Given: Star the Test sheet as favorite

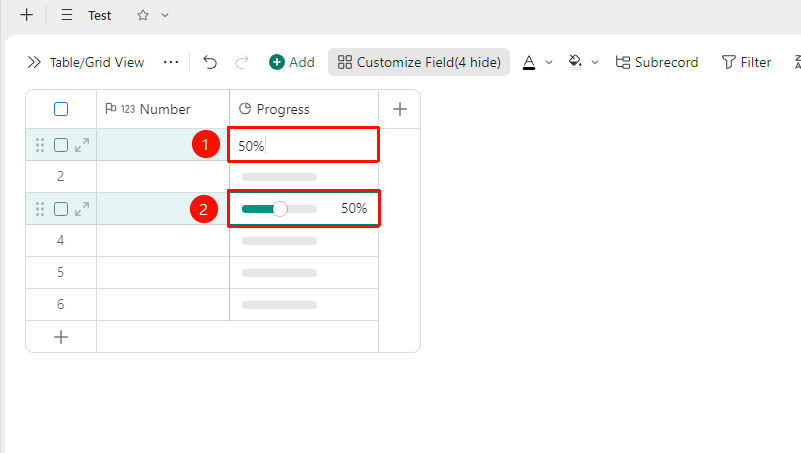Looking at the screenshot, I should click(x=143, y=15).
